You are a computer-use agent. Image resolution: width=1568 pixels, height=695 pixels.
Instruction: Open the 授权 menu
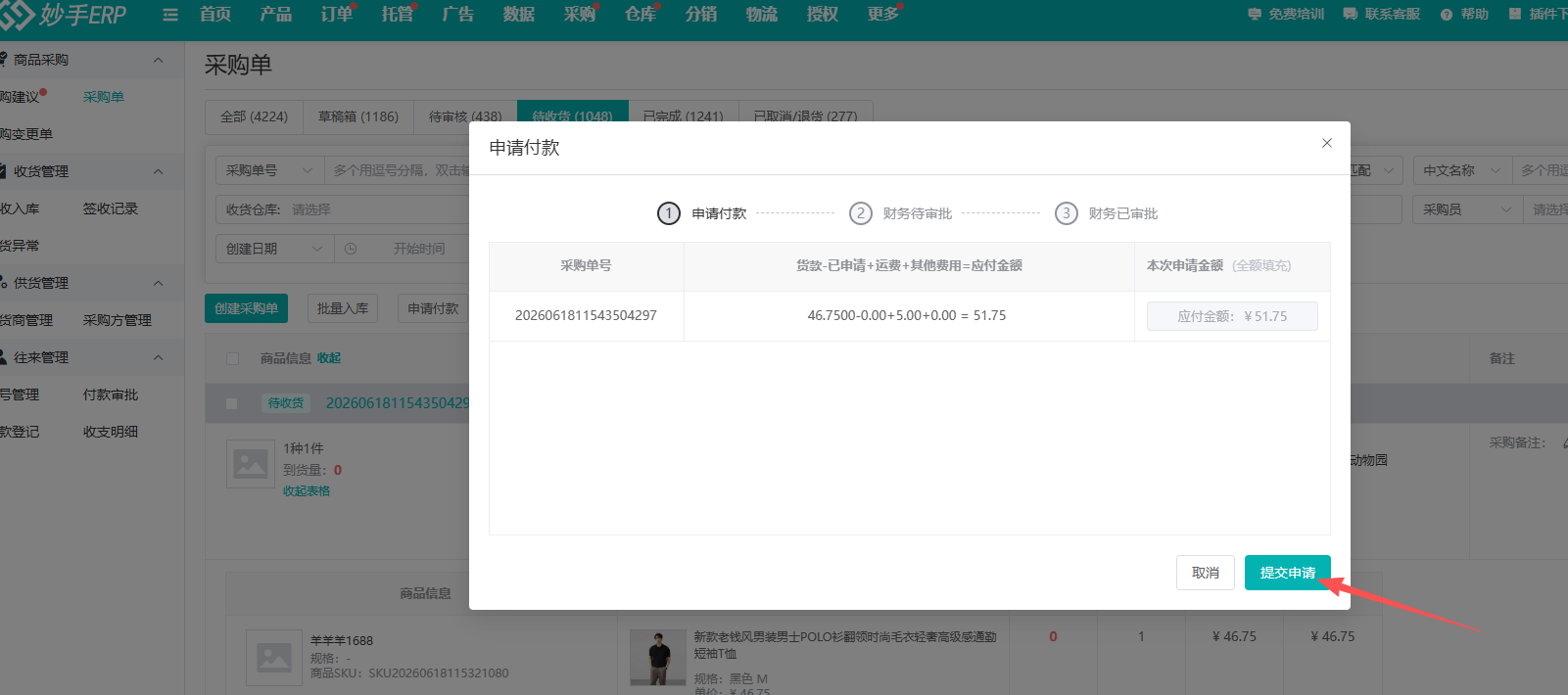click(823, 14)
